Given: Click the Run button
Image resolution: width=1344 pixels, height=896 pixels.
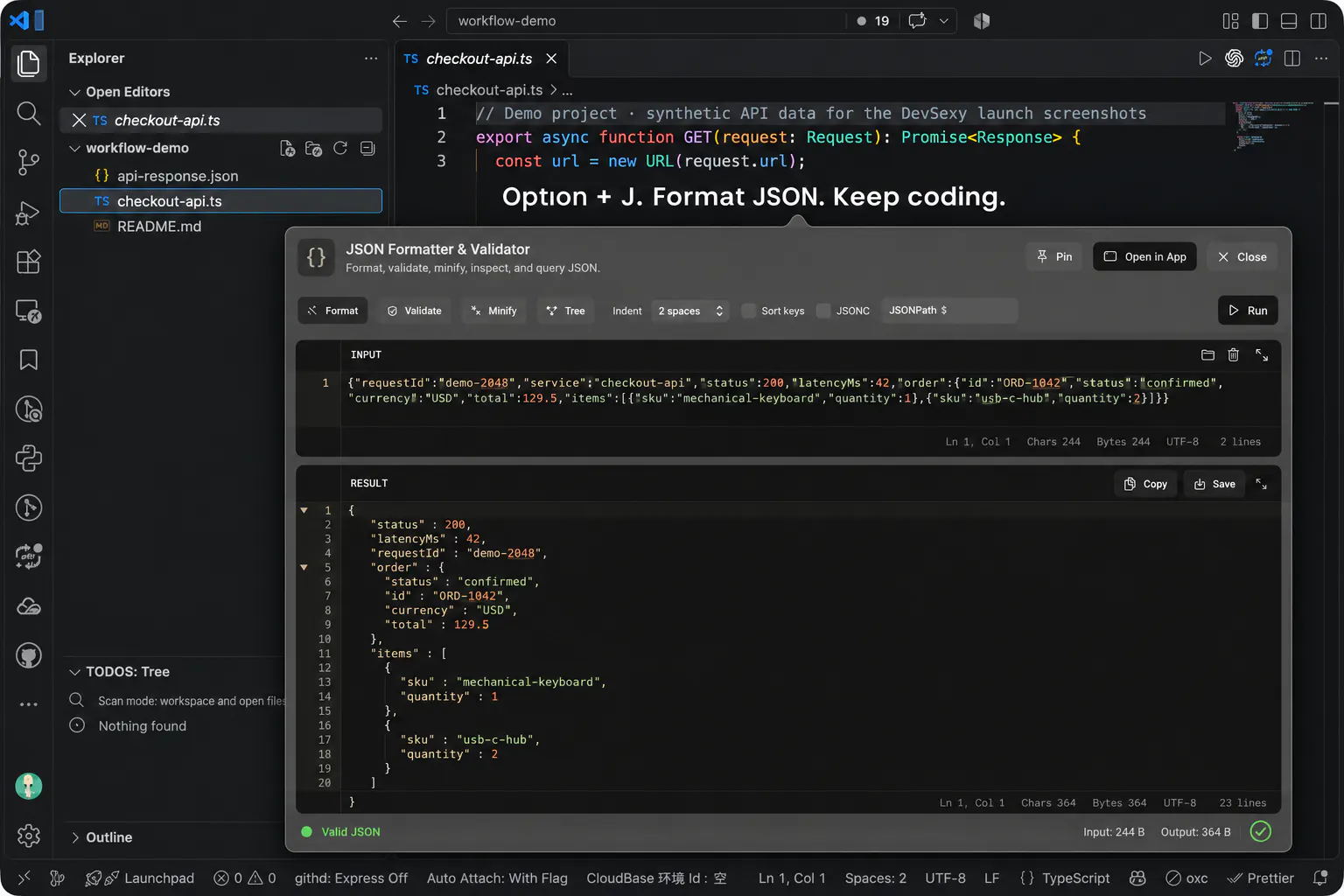Looking at the screenshot, I should (x=1248, y=311).
